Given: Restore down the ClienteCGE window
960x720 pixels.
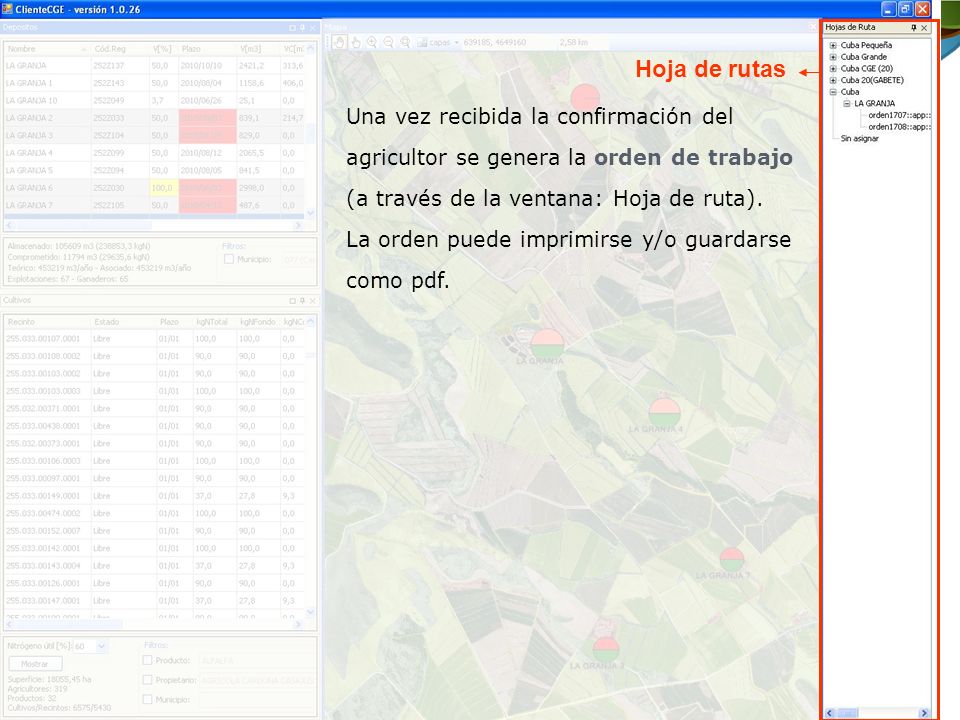Looking at the screenshot, I should pyautogui.click(x=906, y=9).
